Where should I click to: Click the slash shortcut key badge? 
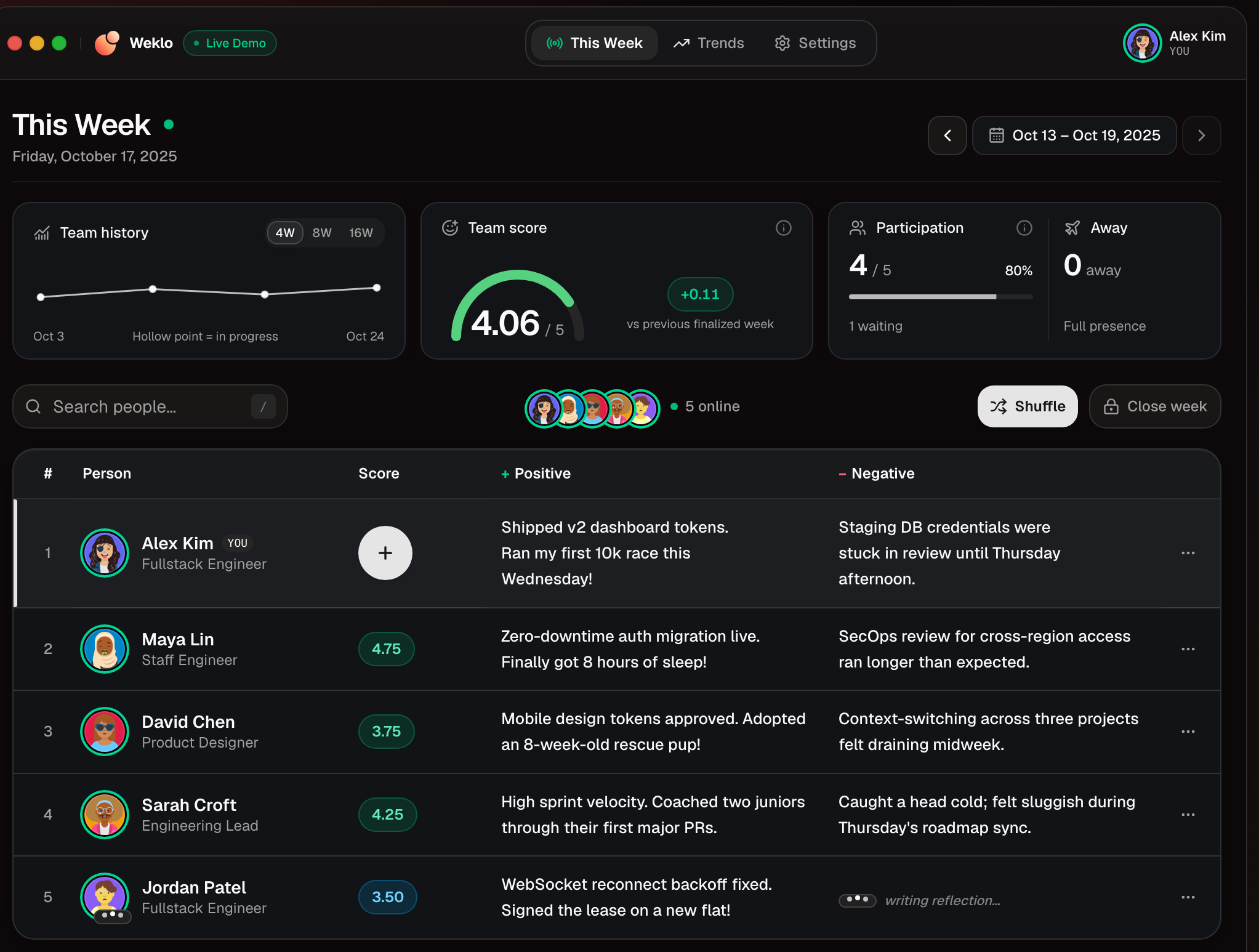pos(263,406)
